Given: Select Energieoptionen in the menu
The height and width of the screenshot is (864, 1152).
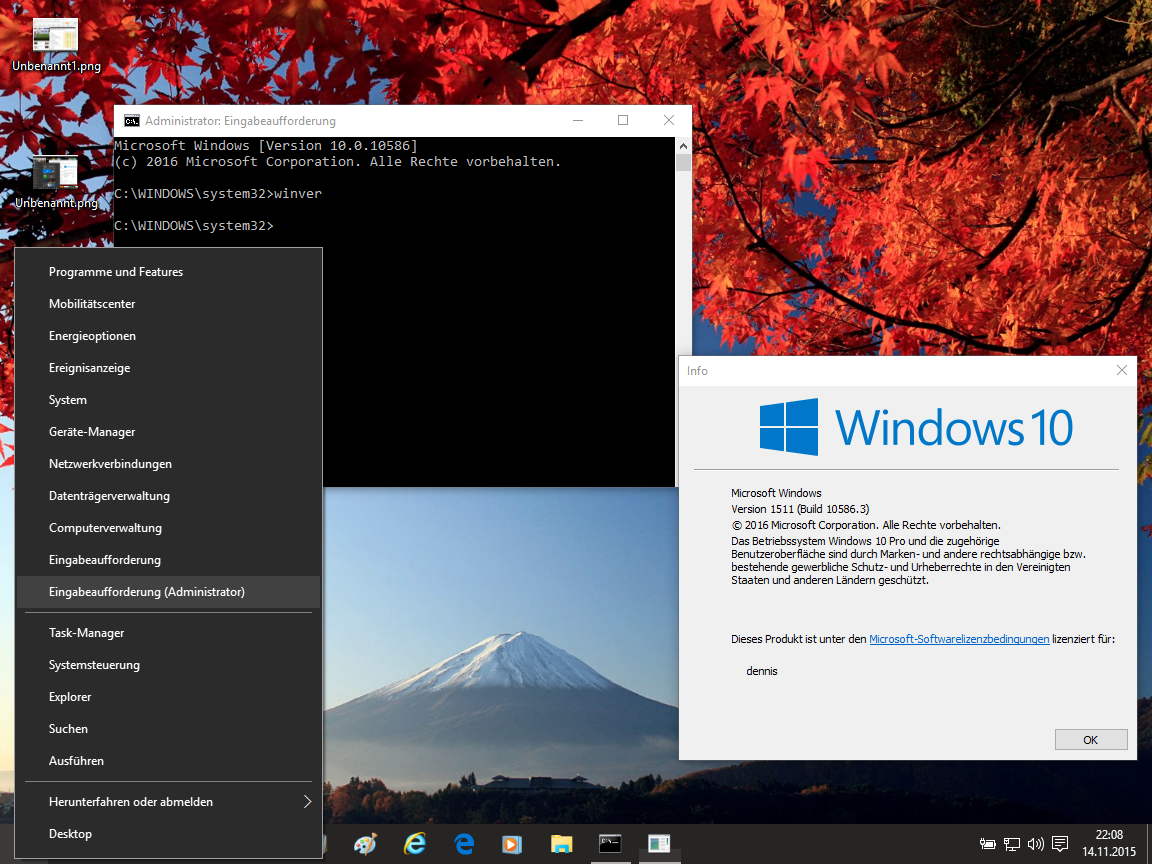Looking at the screenshot, I should [x=168, y=336].
